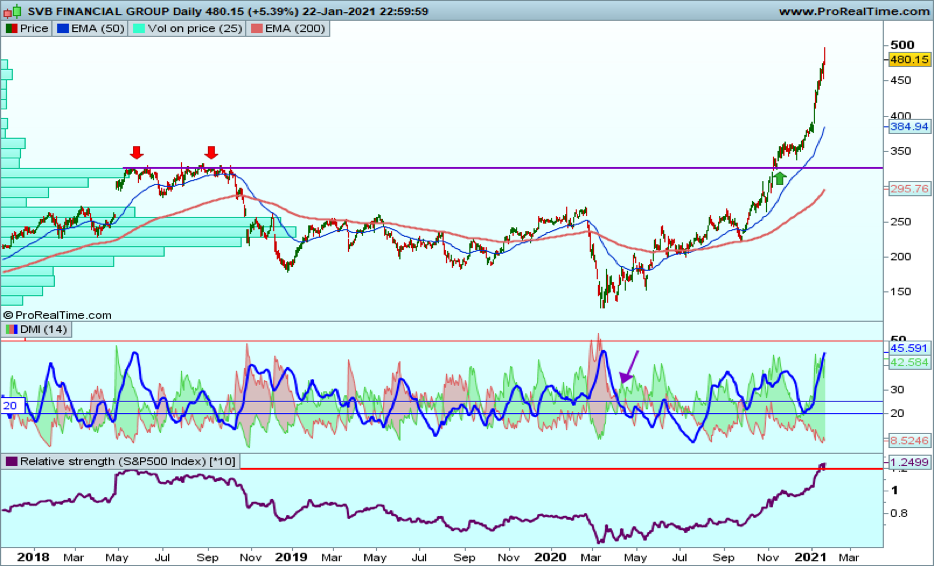This screenshot has height=566, width=934.
Task: Click the blue EMA (50) color swatch
Action: point(63,29)
